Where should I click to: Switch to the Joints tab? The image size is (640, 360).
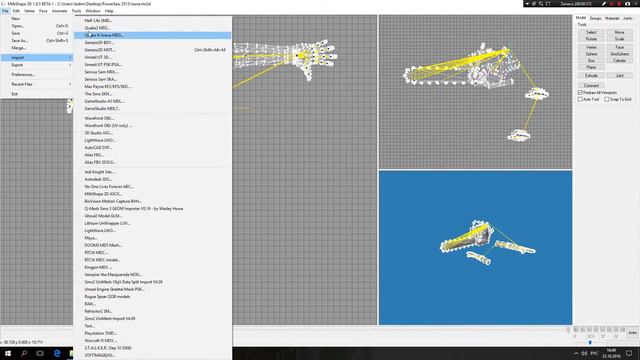(x=628, y=18)
